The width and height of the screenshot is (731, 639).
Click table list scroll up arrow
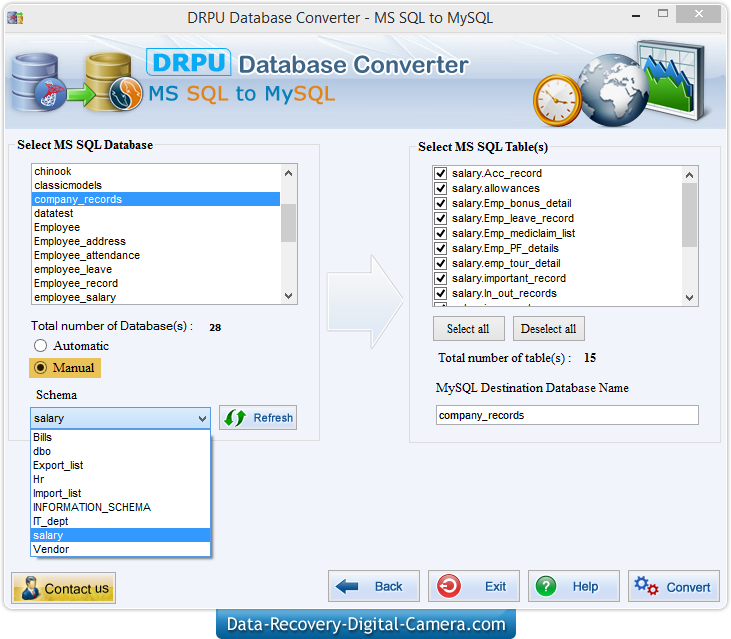pos(690,175)
